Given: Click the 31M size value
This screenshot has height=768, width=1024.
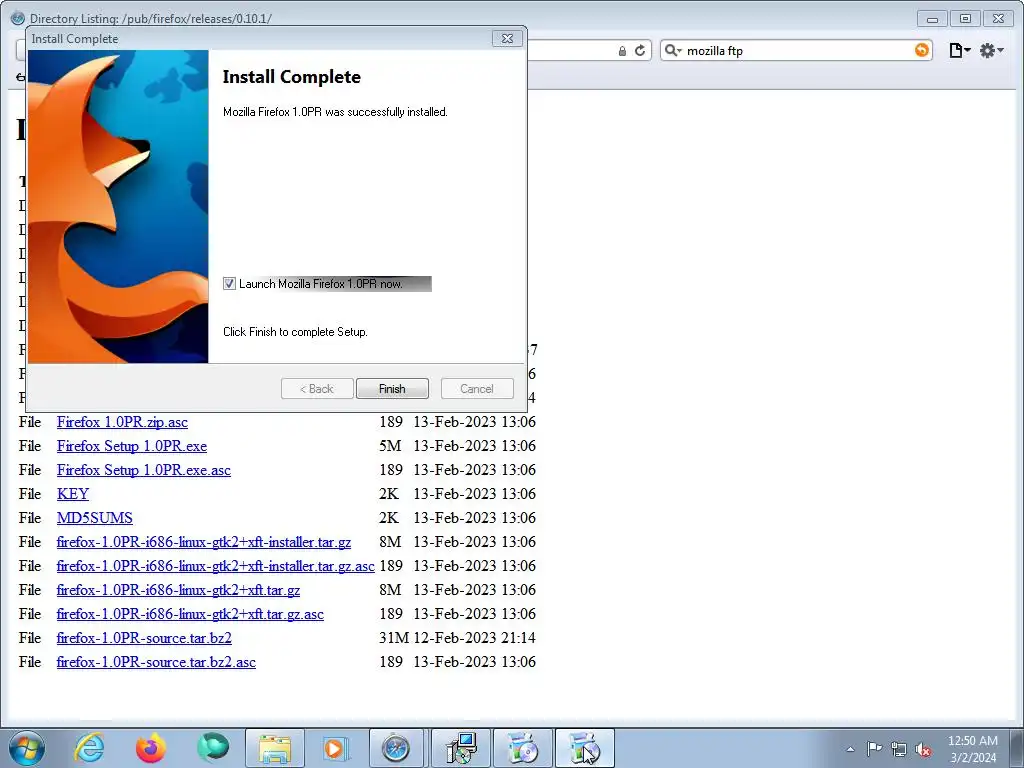Looking at the screenshot, I should tap(394, 638).
